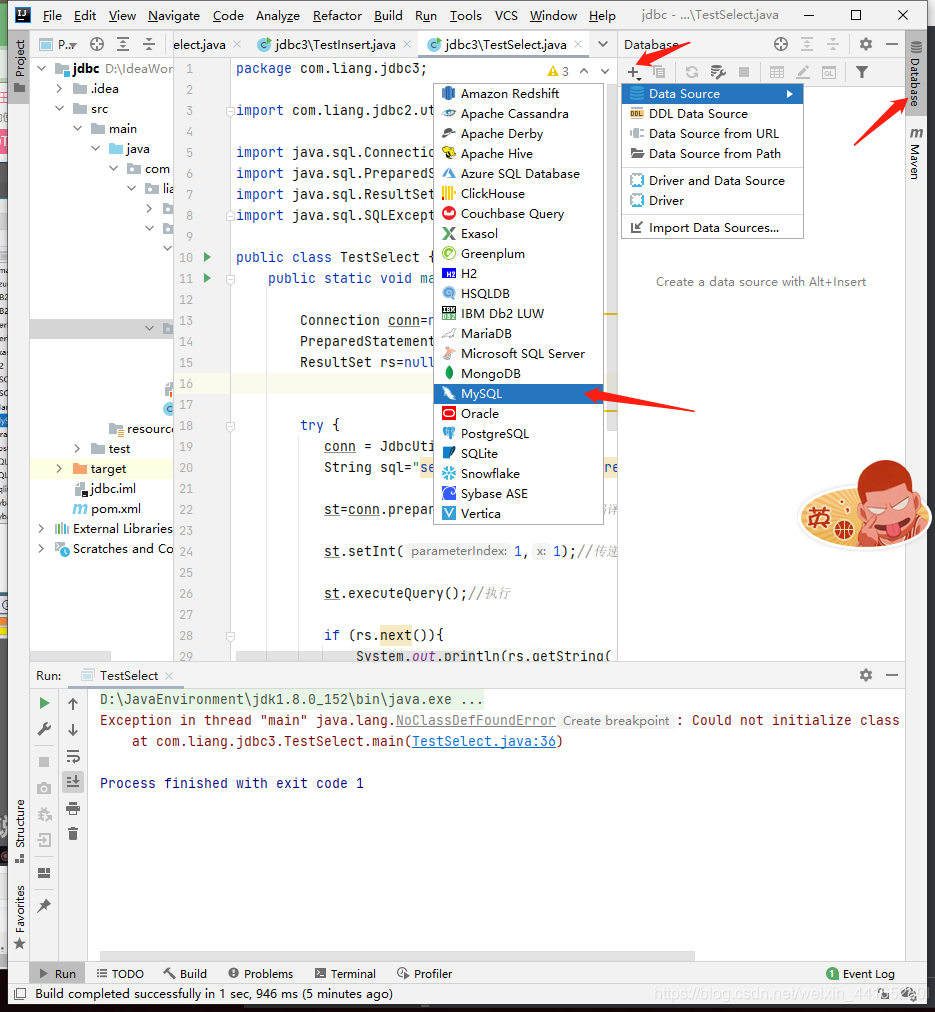This screenshot has height=1012, width=935.
Task: Click the Edit pencil icon in Database toolbar
Action: [x=803, y=72]
